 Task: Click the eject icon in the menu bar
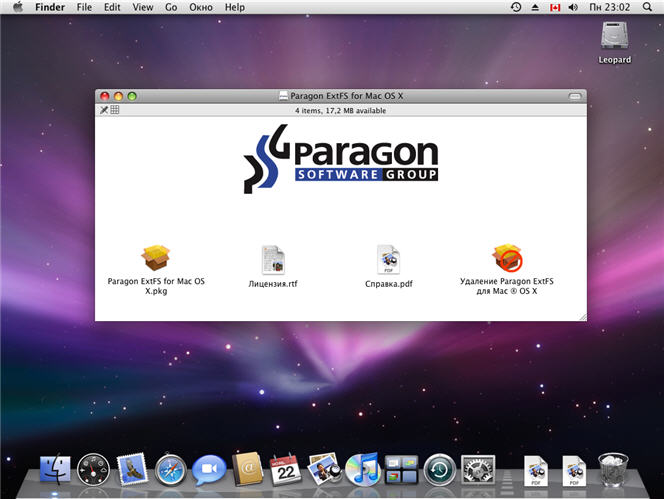(x=535, y=7)
